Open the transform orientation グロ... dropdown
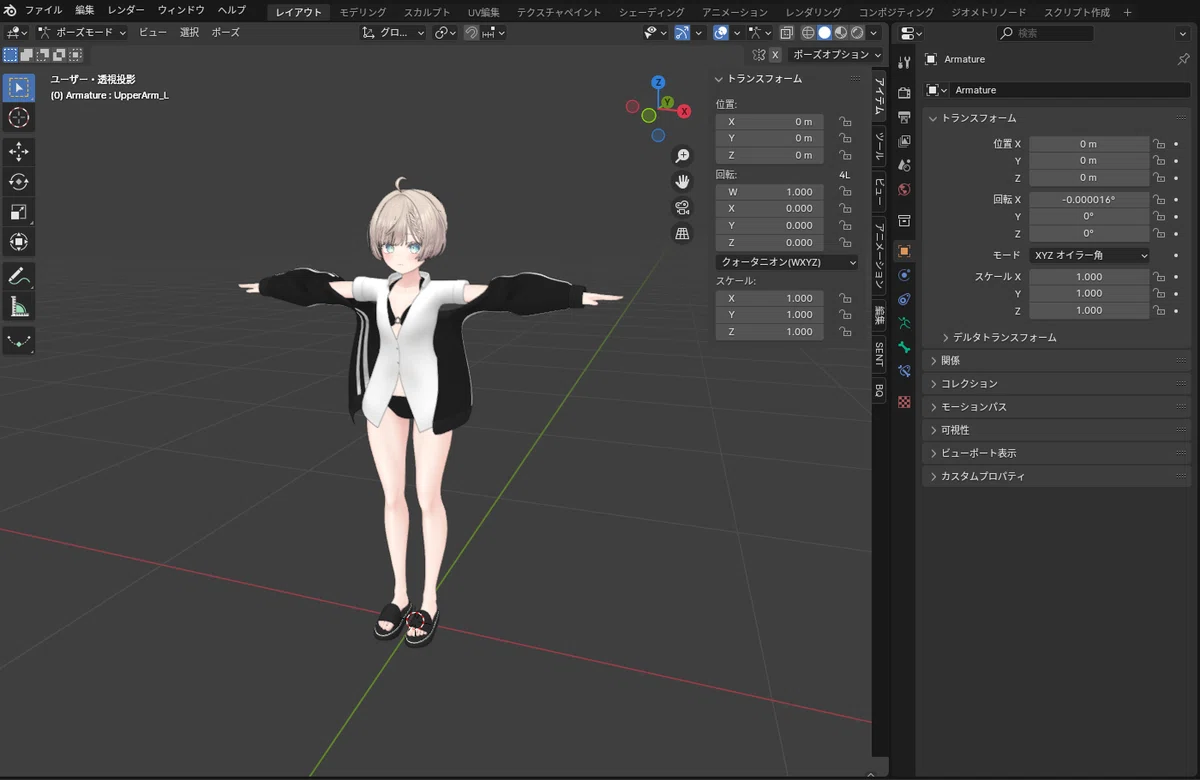 [393, 33]
